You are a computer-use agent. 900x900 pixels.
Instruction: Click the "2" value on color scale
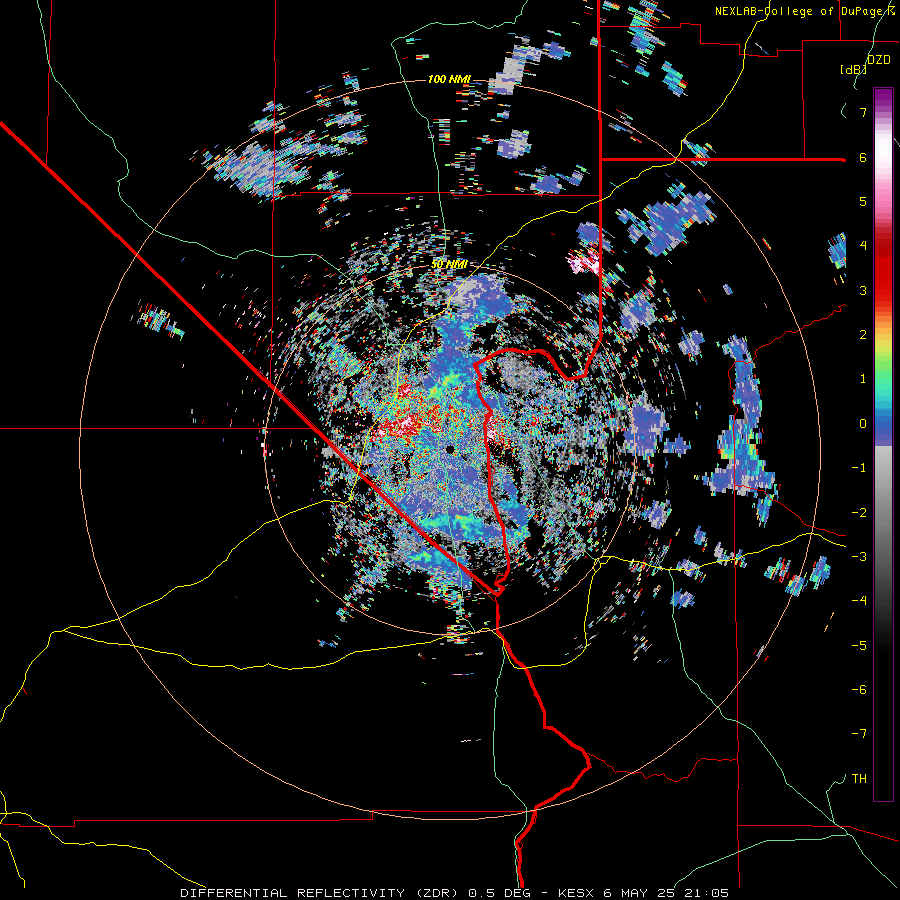[863, 335]
